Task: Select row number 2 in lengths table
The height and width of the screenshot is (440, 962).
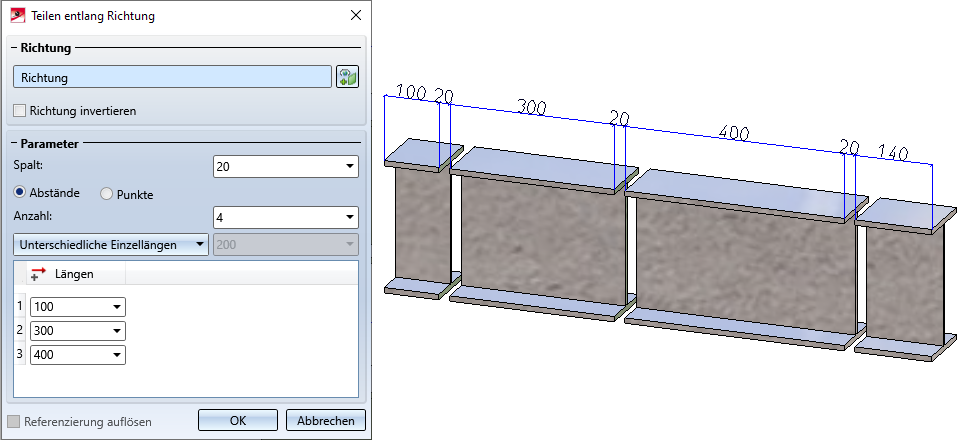Action: click(x=20, y=330)
